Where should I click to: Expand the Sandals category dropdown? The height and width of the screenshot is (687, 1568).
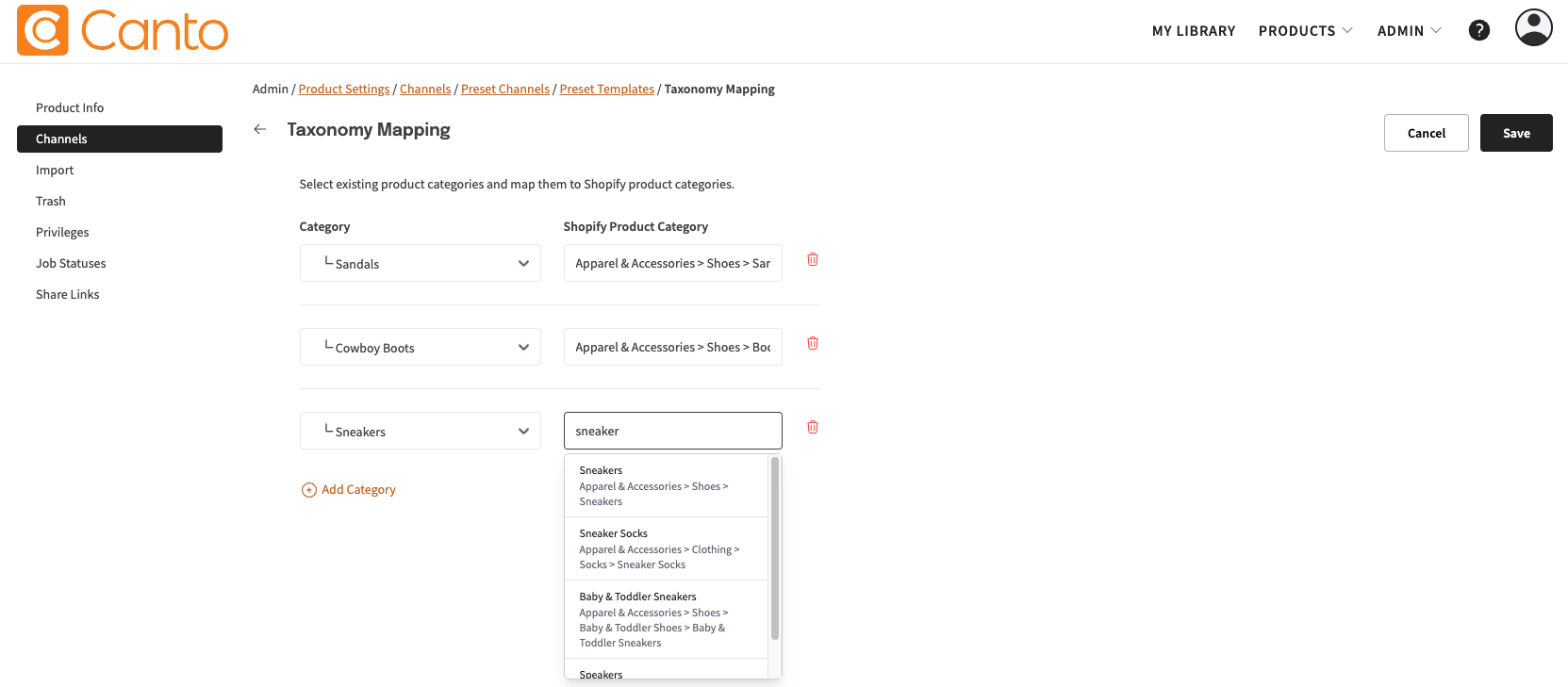(421, 263)
